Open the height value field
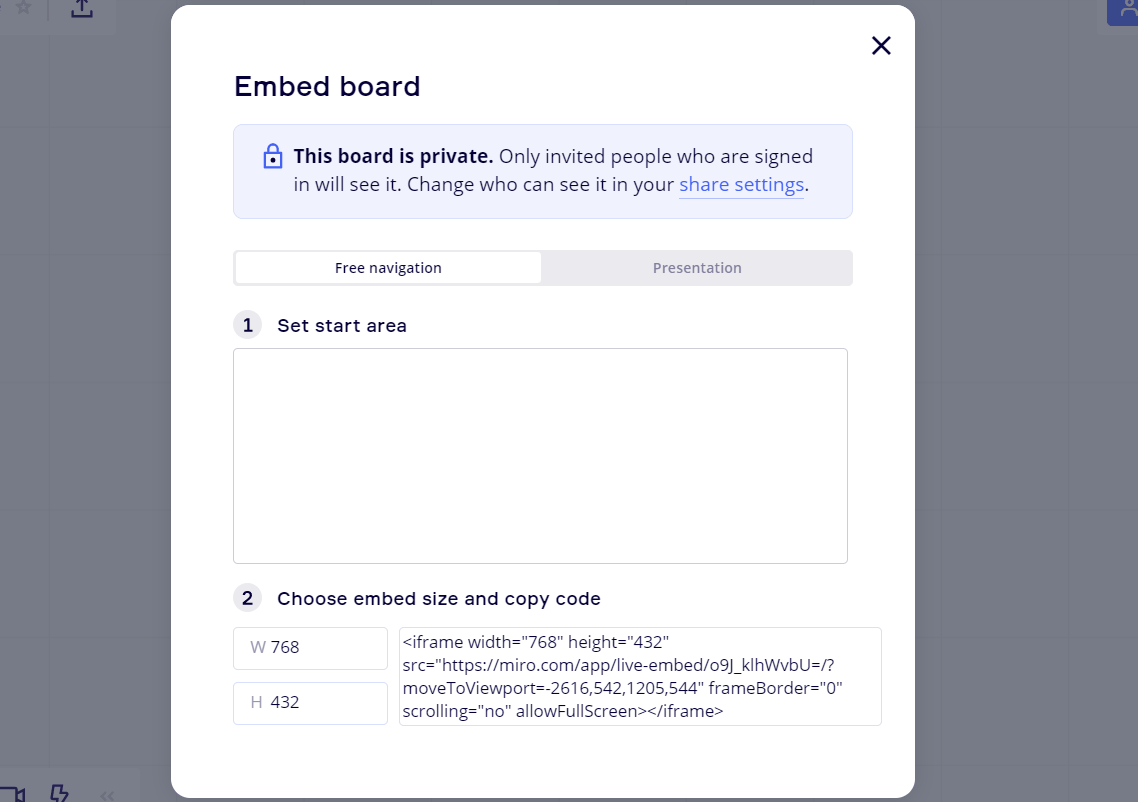 (x=310, y=703)
